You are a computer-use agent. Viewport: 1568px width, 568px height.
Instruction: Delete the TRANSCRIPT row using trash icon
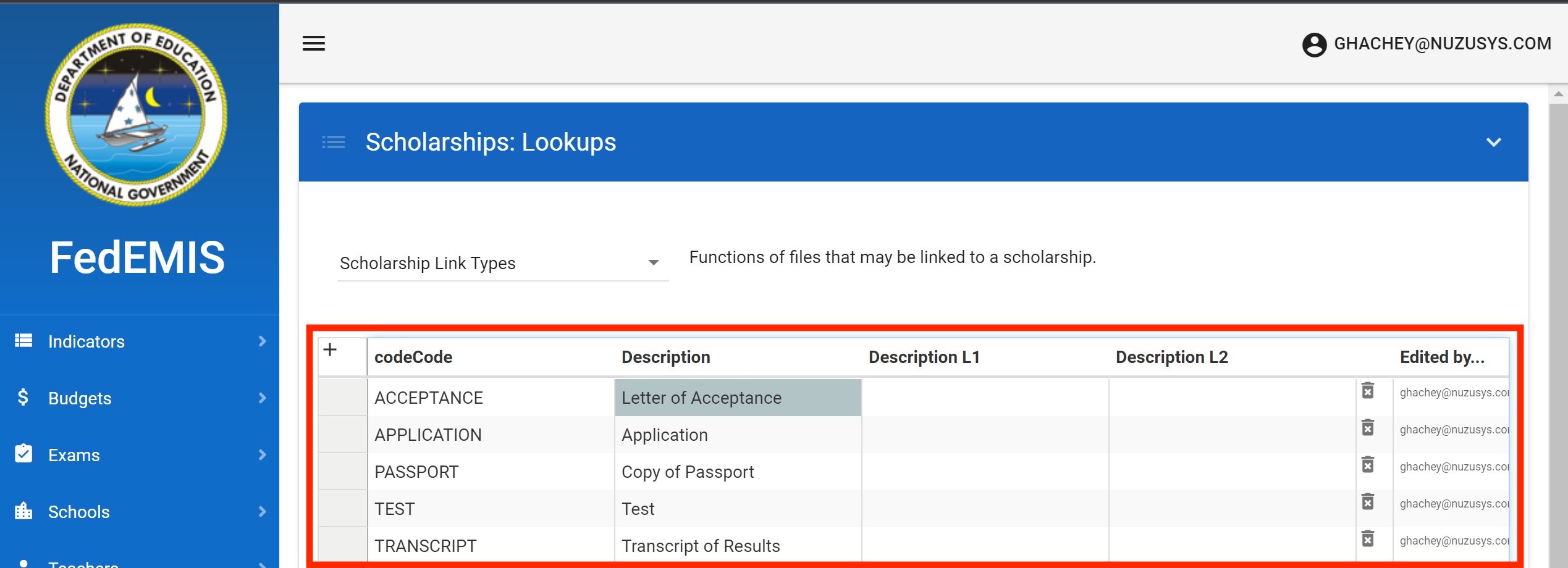point(1368,539)
